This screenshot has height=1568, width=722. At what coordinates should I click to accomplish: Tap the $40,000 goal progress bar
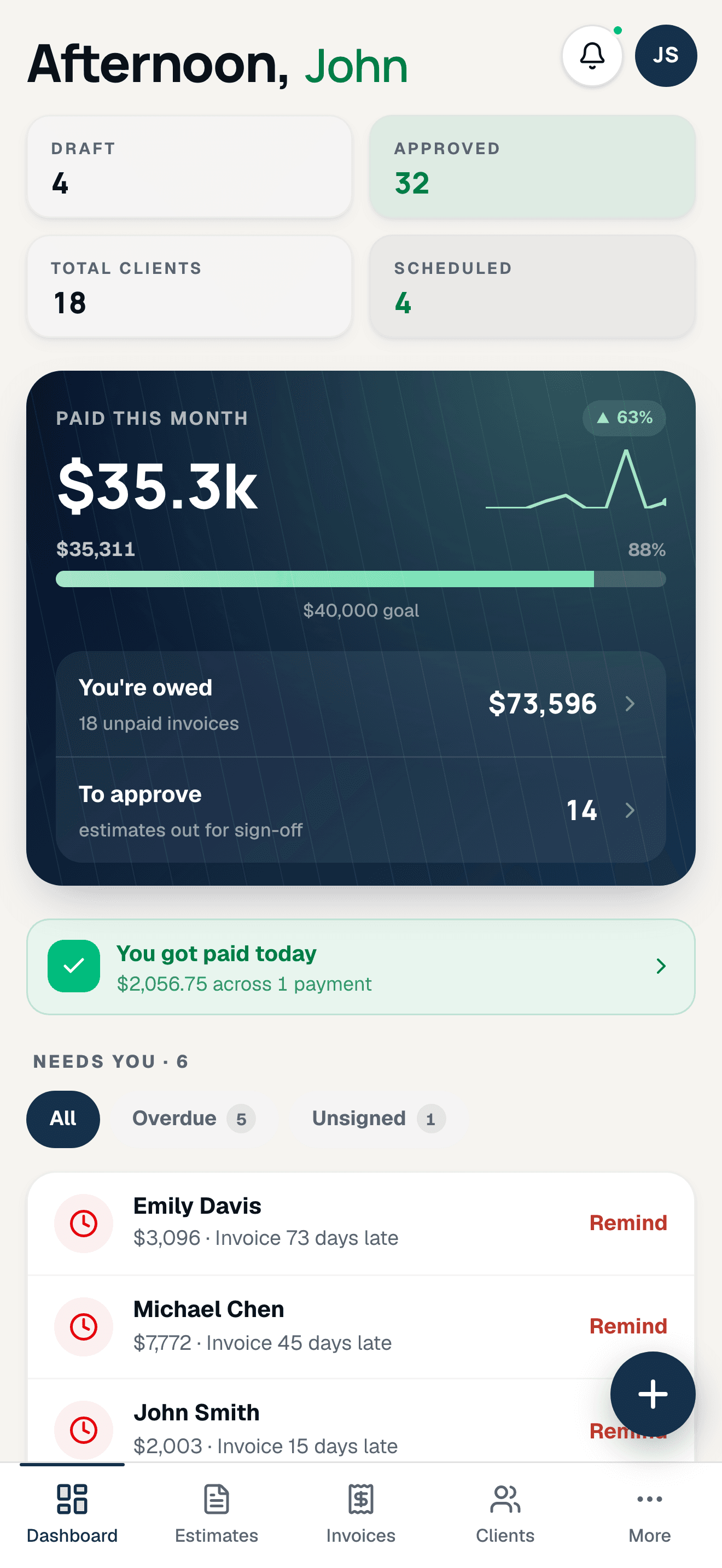361,579
